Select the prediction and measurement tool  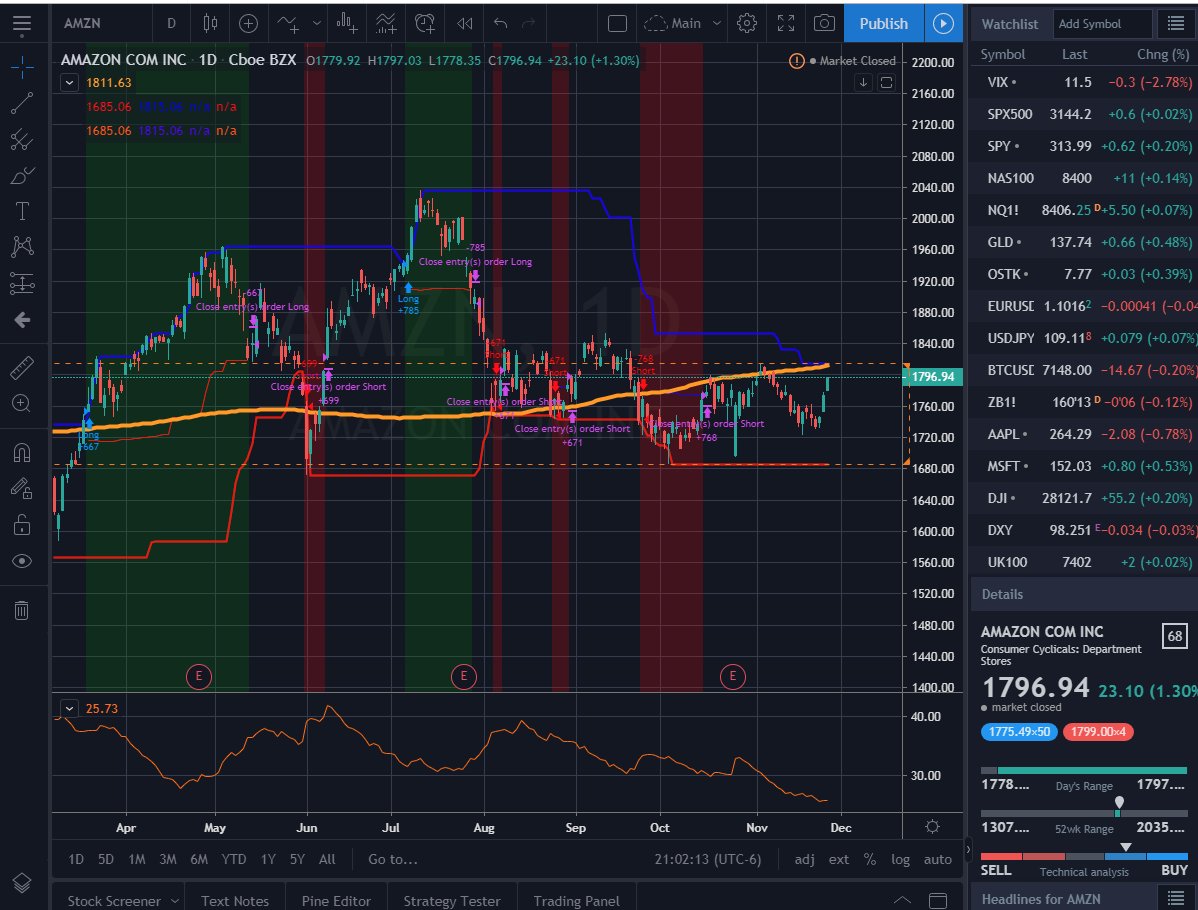pos(21,283)
